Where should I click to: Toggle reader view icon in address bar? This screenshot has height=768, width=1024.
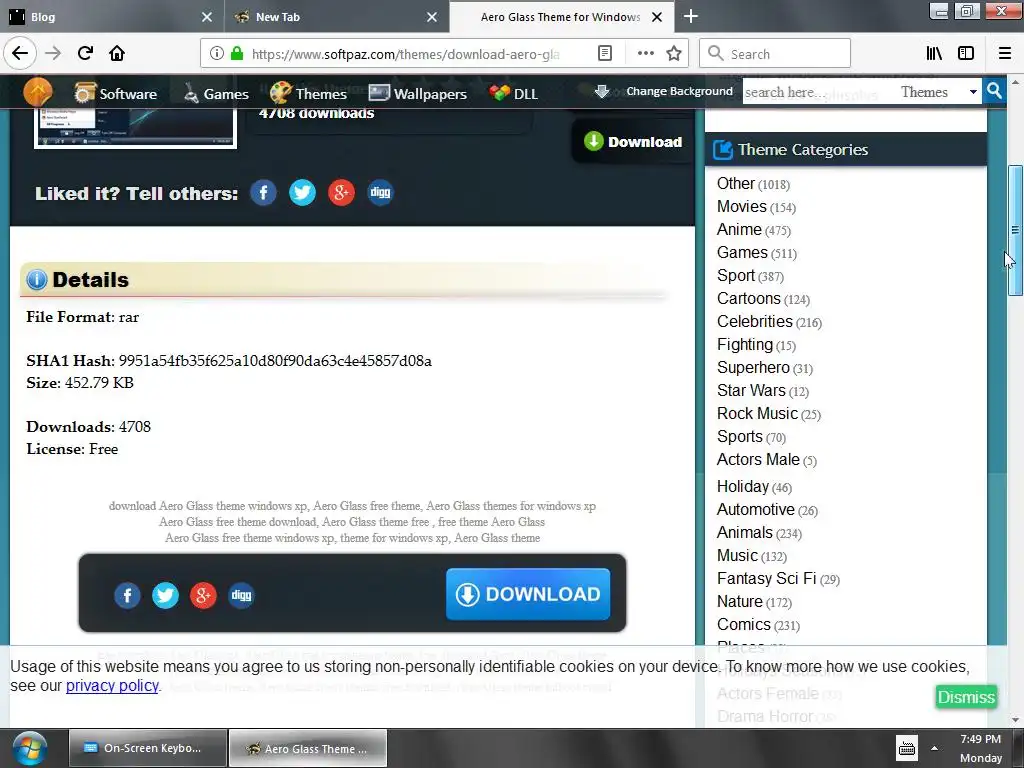point(605,54)
